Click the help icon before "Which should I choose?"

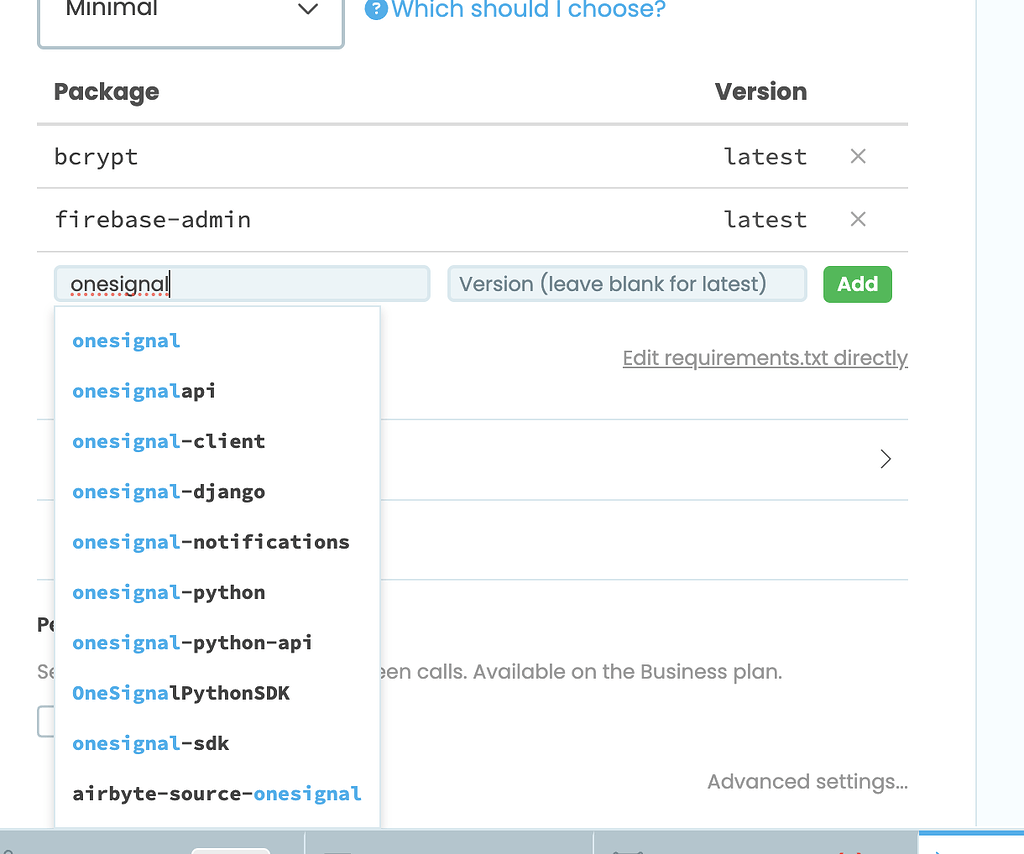(x=375, y=11)
